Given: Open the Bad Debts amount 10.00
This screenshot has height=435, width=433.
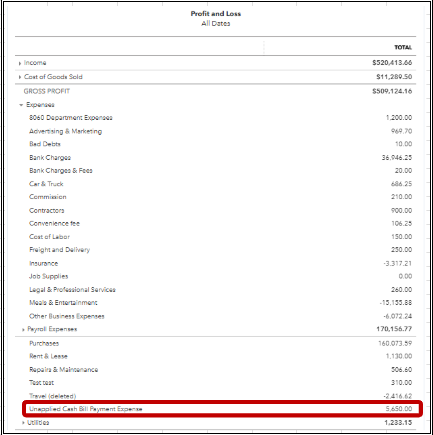Looking at the screenshot, I should (x=403, y=144).
